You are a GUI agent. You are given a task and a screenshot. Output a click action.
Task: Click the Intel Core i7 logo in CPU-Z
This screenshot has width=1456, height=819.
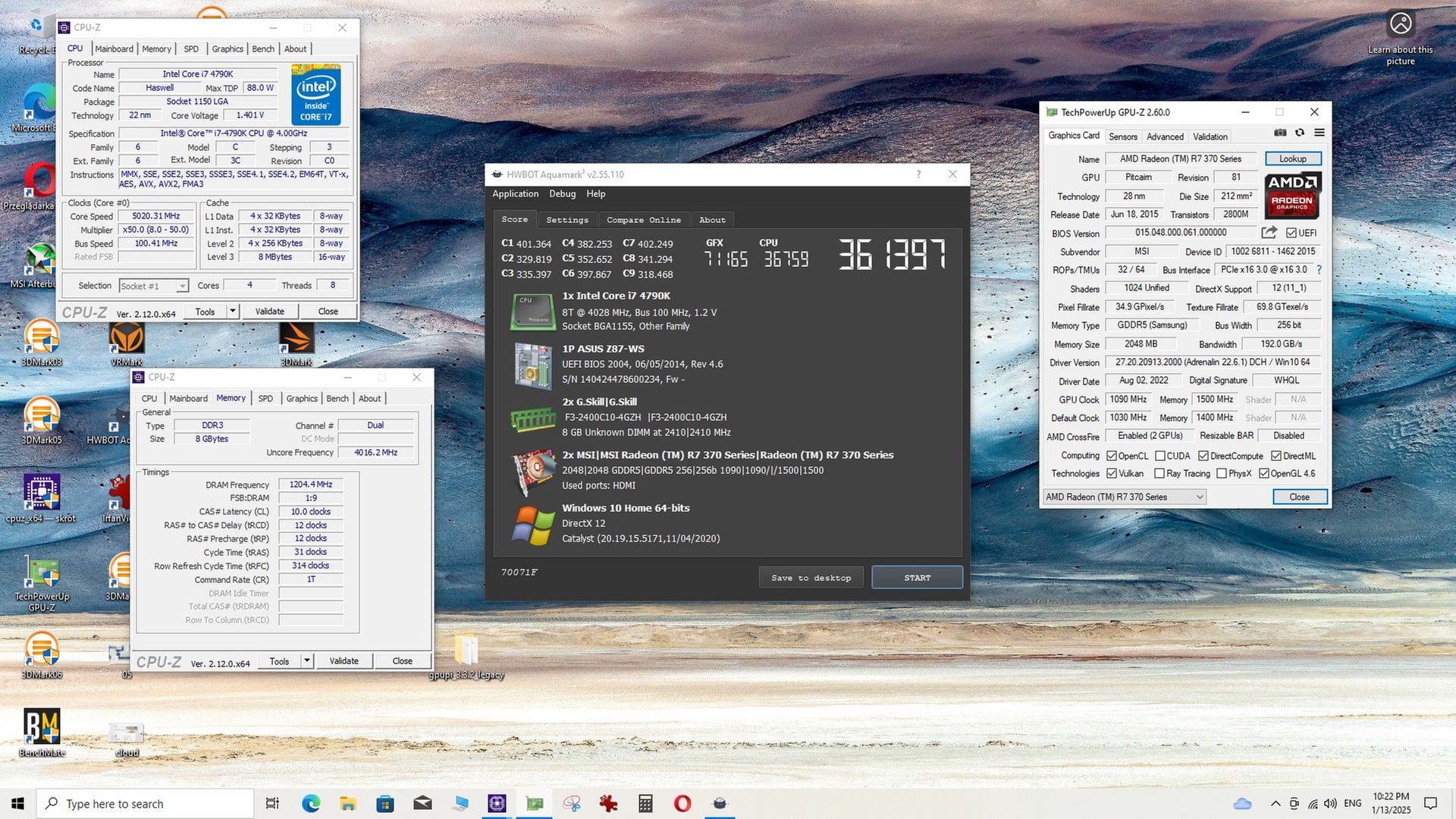click(316, 95)
